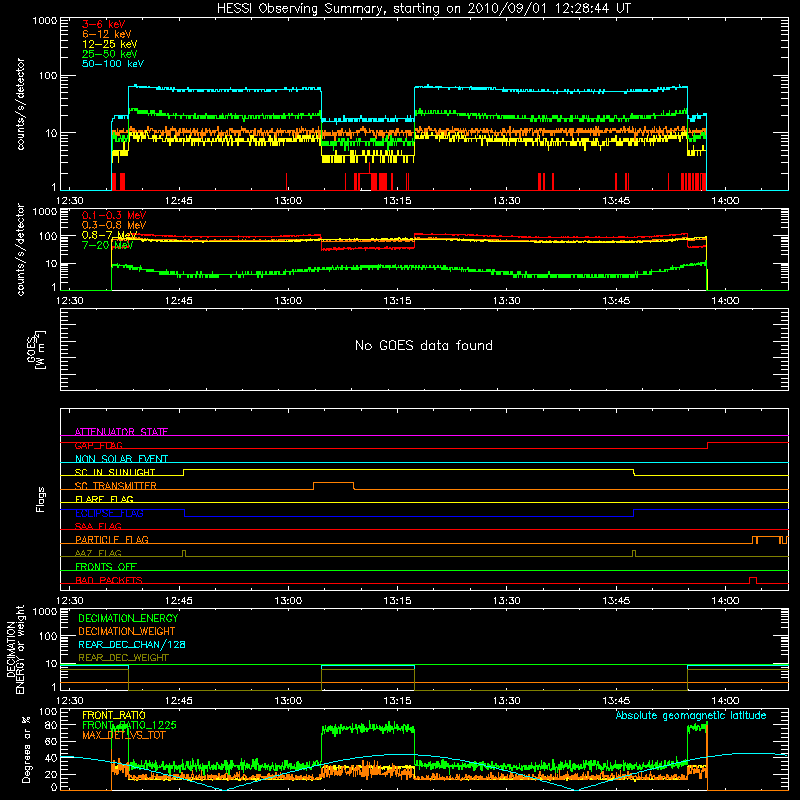Click the REAR_DEC_WEIGHT legend entry
The image size is (800, 800).
123,658
